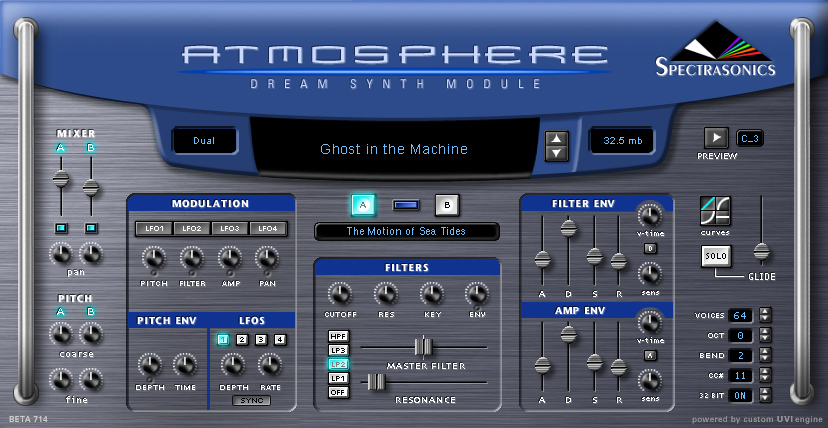Open the Ghost in the Machine patch browser
The height and width of the screenshot is (428, 828).
click(x=394, y=149)
